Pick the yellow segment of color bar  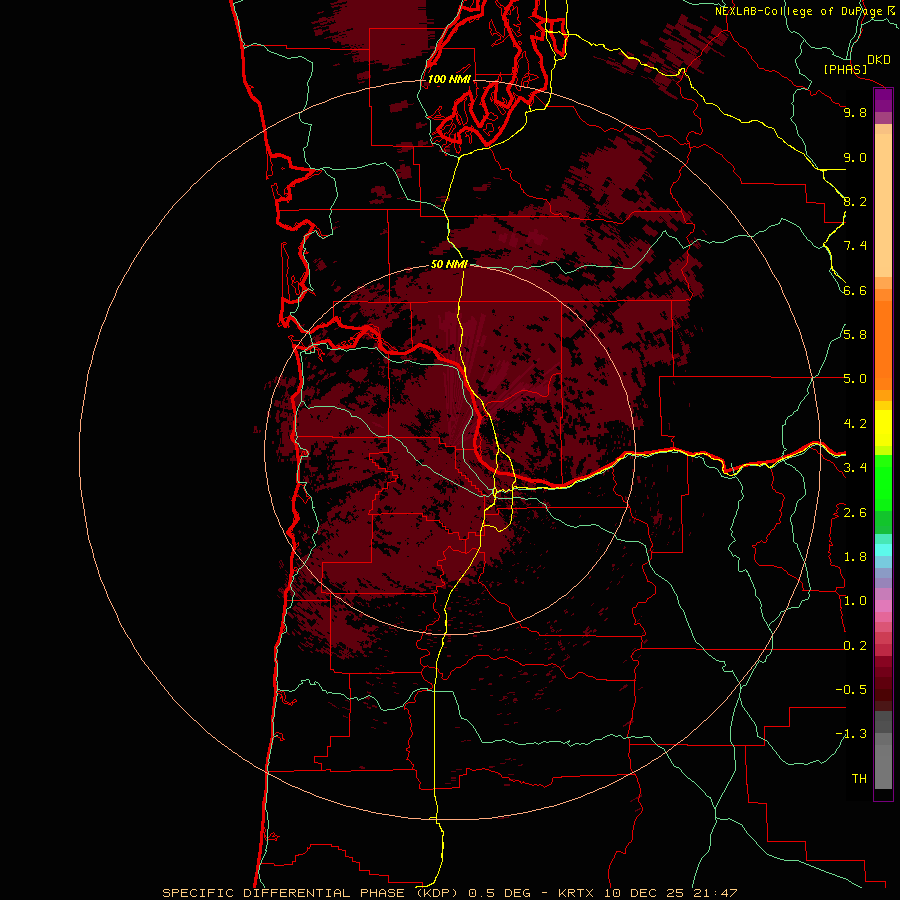(883, 428)
